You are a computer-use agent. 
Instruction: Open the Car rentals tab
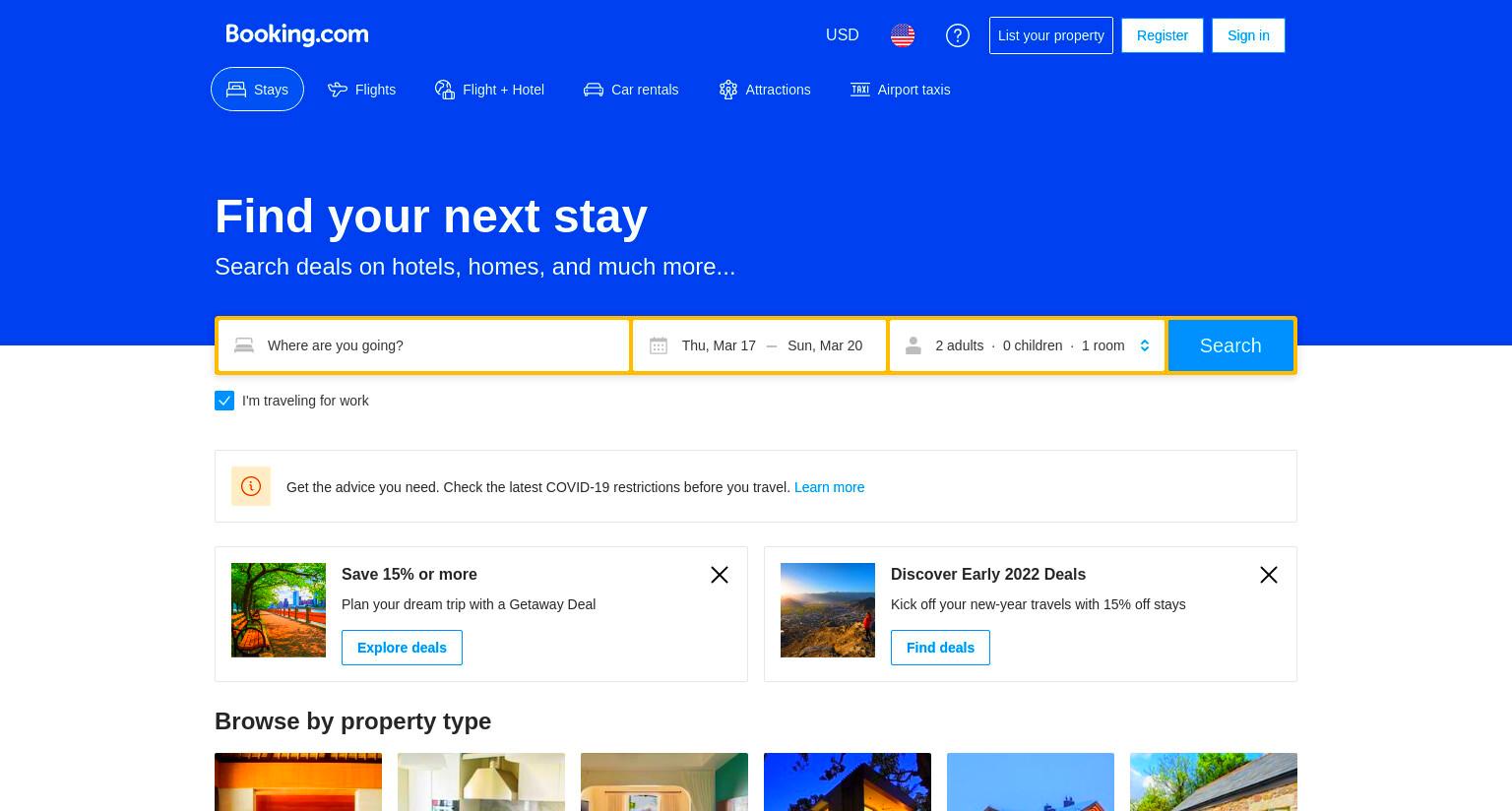pyautogui.click(x=631, y=90)
